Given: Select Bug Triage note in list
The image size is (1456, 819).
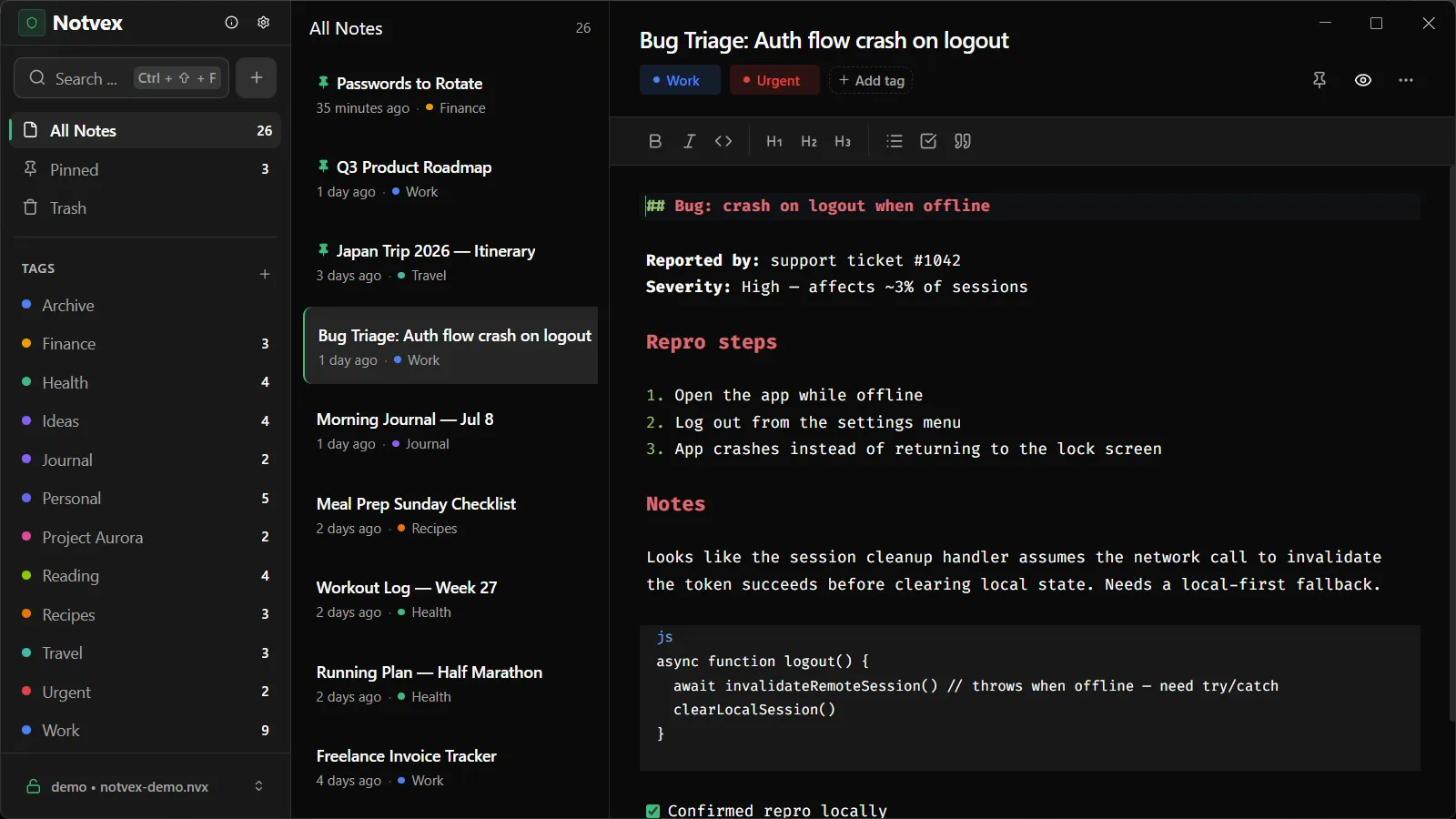Looking at the screenshot, I should (x=450, y=346).
